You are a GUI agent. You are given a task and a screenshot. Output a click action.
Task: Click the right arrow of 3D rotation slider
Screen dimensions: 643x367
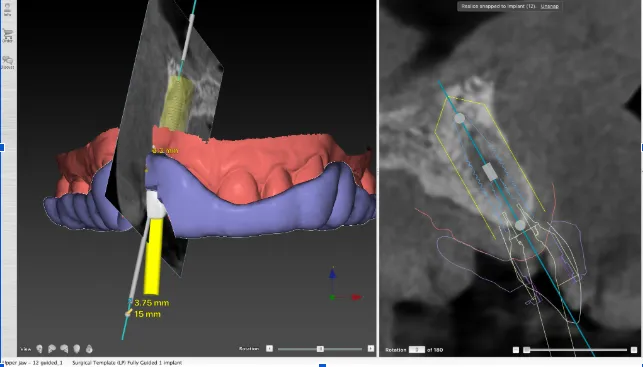click(x=371, y=349)
